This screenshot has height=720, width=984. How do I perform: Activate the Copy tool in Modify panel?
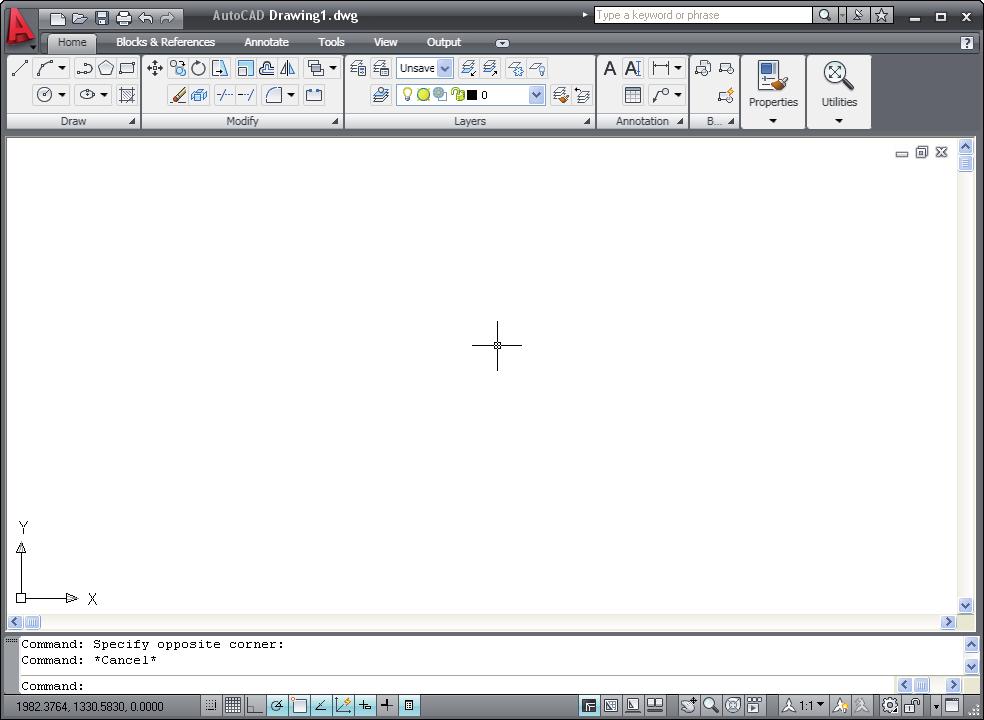[178, 68]
